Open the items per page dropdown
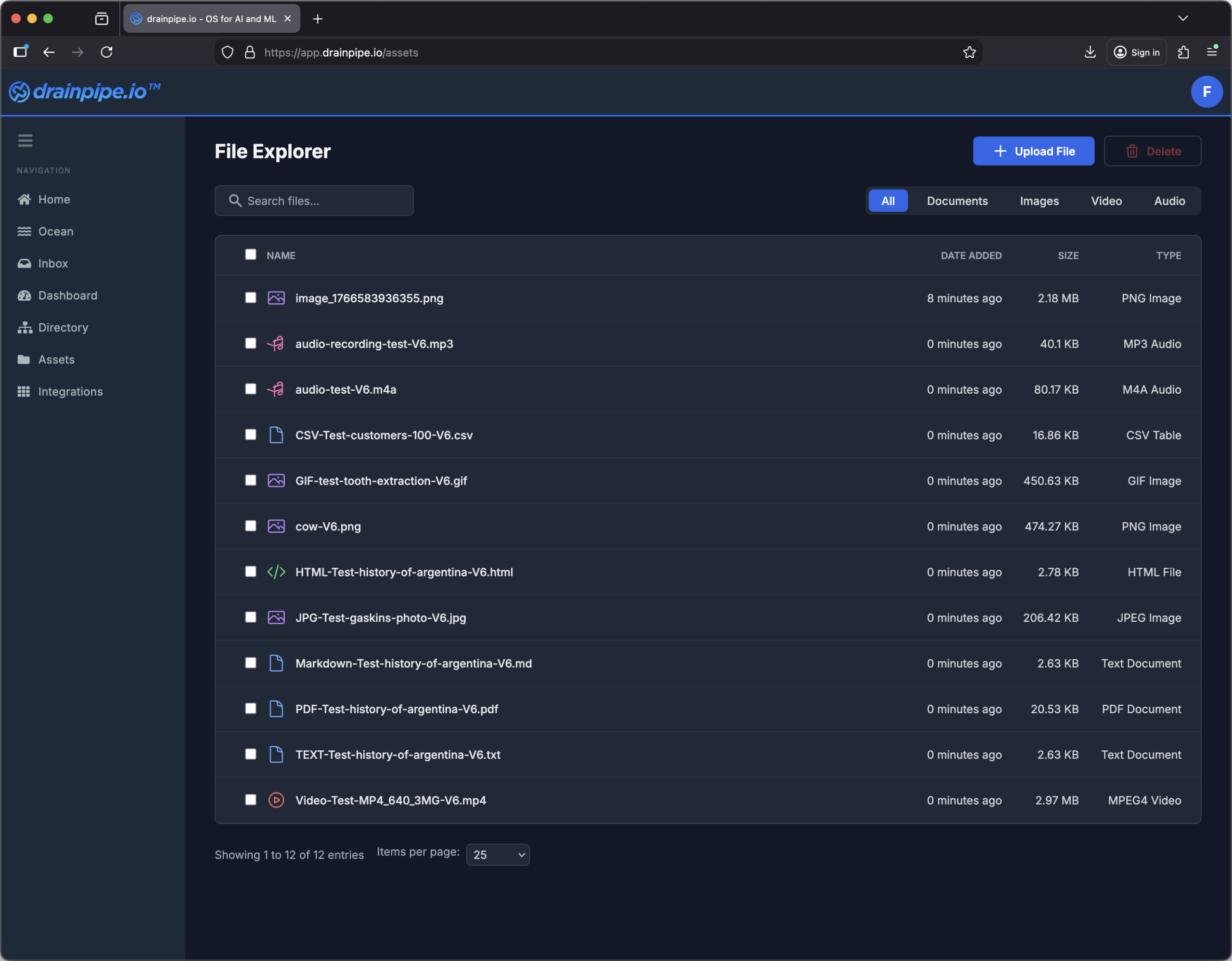 click(x=498, y=855)
